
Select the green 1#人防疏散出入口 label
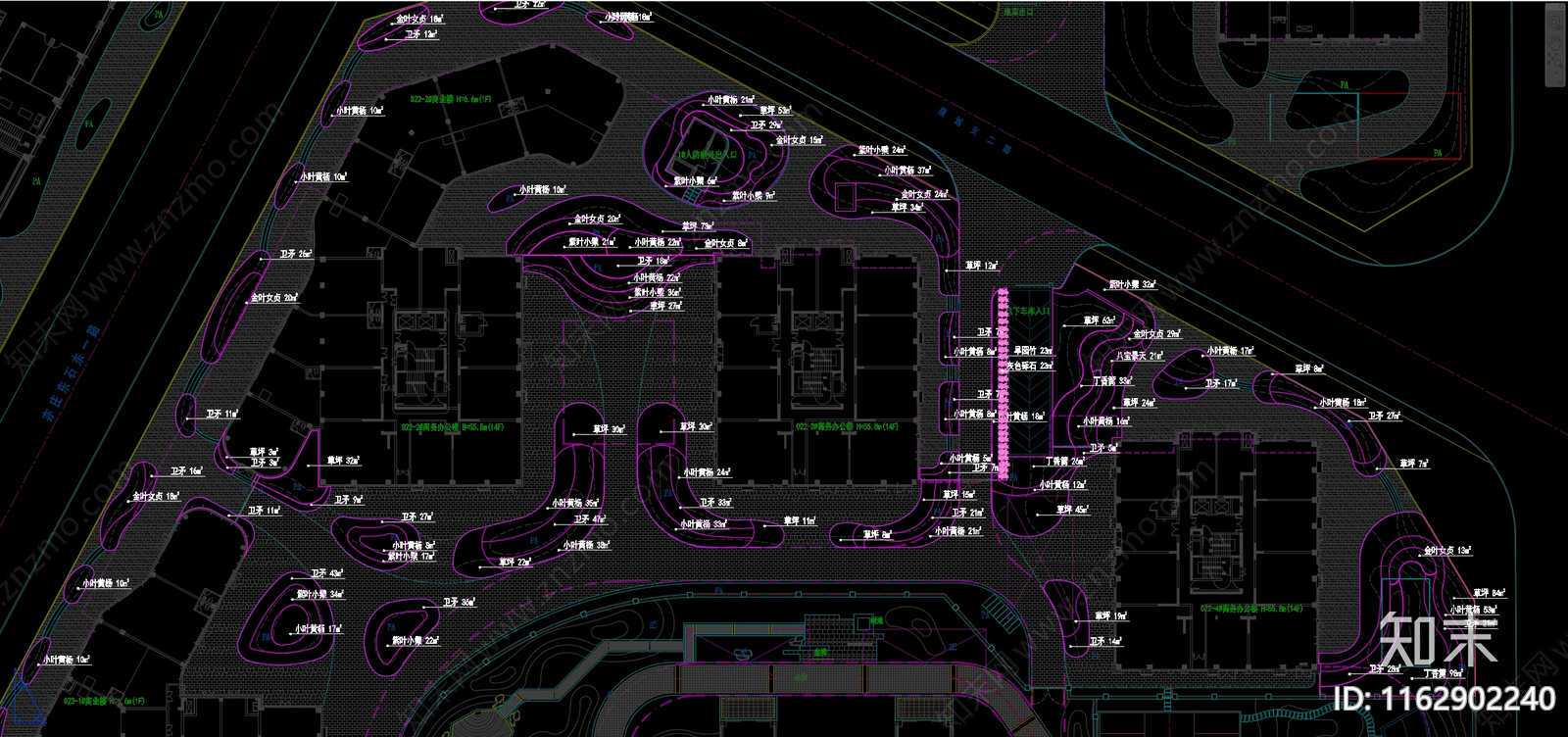tap(707, 155)
